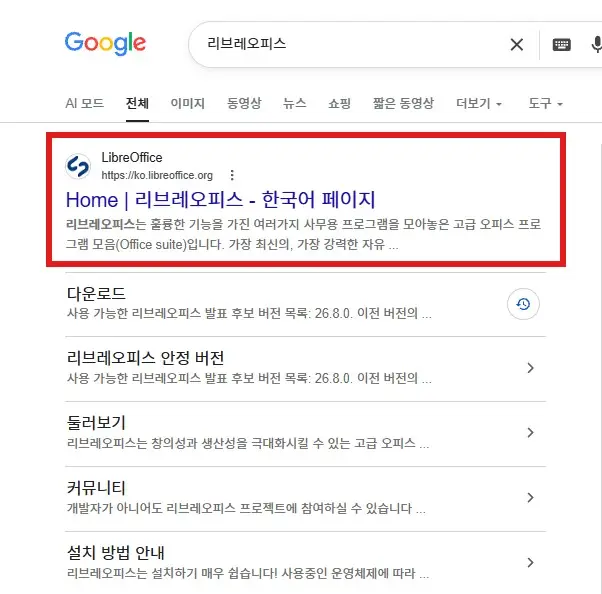This screenshot has height=594, width=602.
Task: Click the 리브레오피스는 설치하기 매우 쉽습니다 description
Action: [x=248, y=573]
